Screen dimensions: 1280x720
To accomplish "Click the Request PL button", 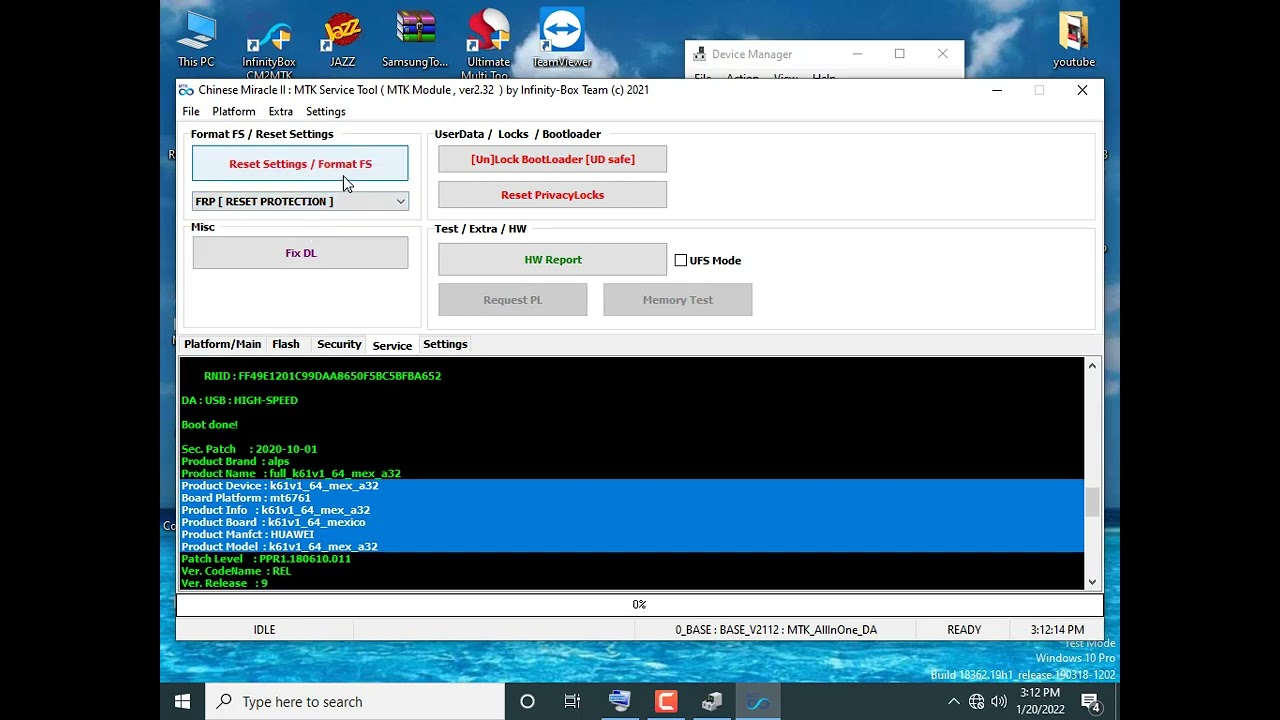I will [513, 300].
